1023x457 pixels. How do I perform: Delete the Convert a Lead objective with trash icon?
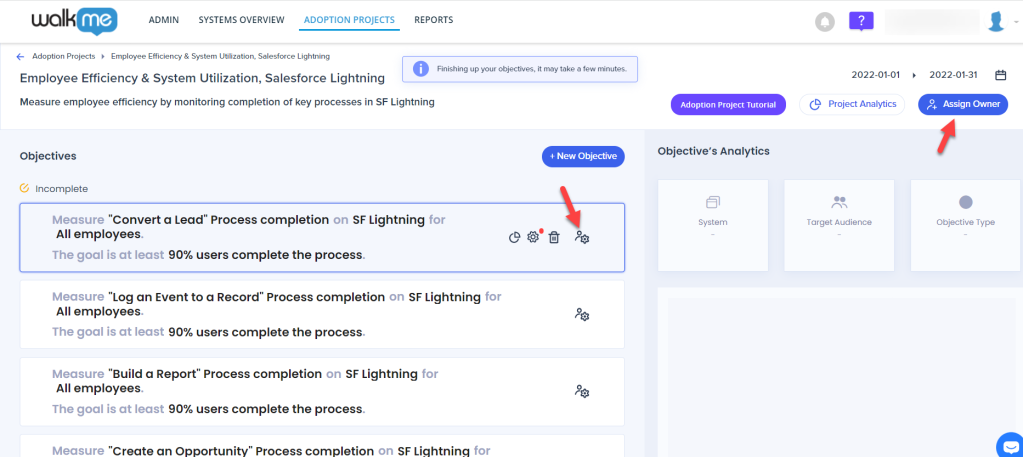[553, 237]
